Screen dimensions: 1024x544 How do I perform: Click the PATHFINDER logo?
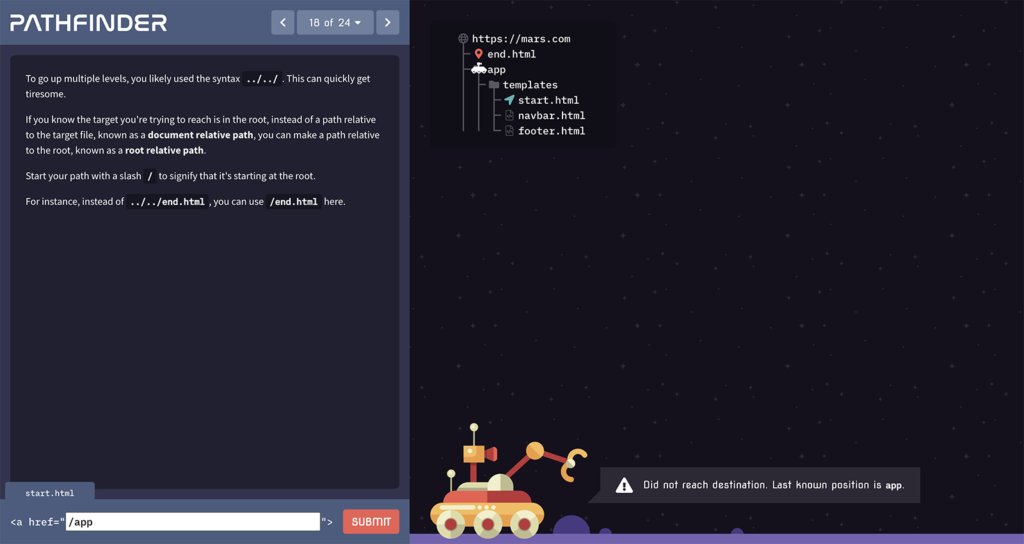tap(88, 23)
